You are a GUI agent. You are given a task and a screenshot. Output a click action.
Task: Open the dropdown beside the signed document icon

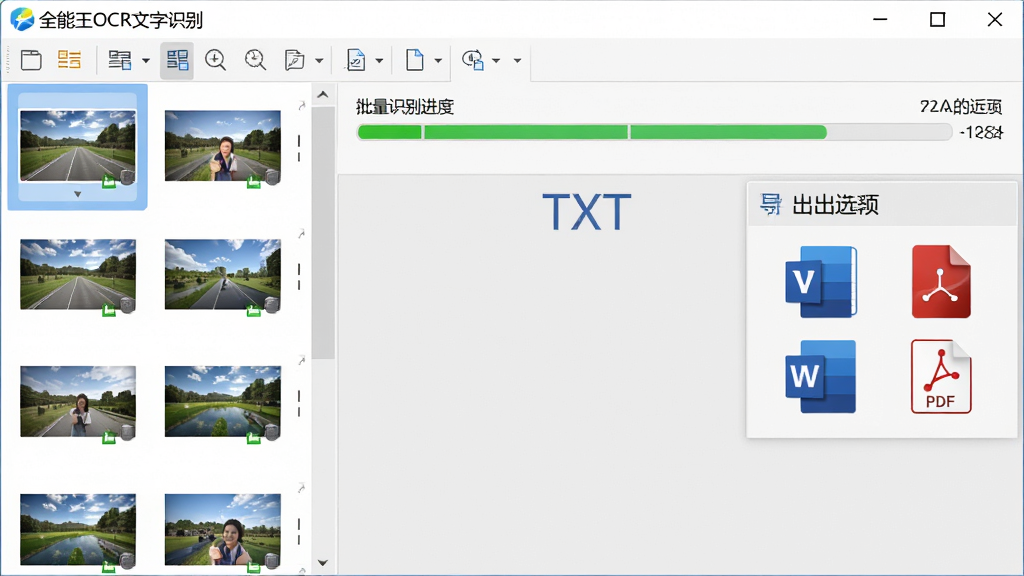click(x=379, y=61)
